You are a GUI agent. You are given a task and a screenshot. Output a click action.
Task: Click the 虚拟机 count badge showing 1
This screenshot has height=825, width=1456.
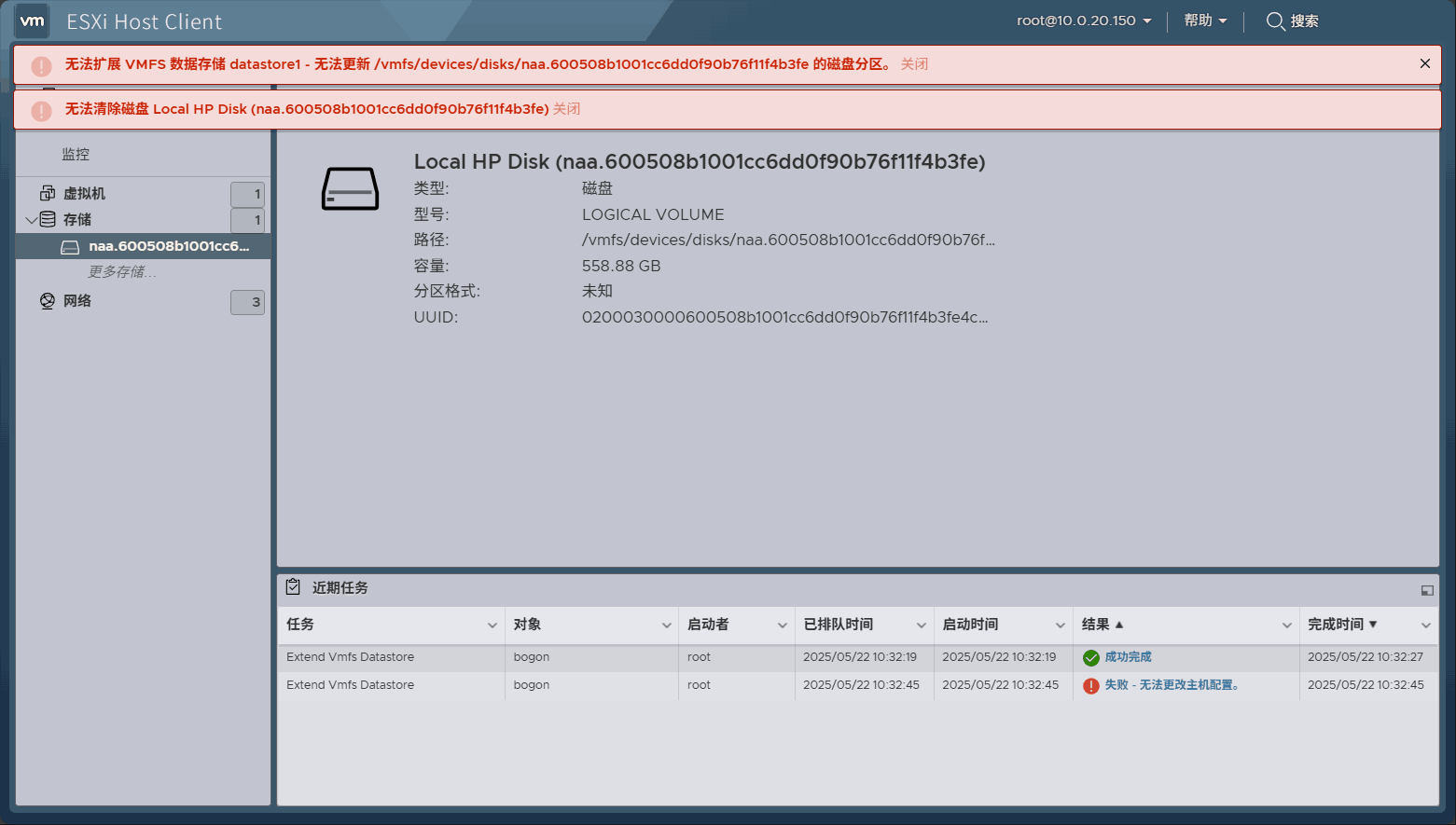[247, 194]
